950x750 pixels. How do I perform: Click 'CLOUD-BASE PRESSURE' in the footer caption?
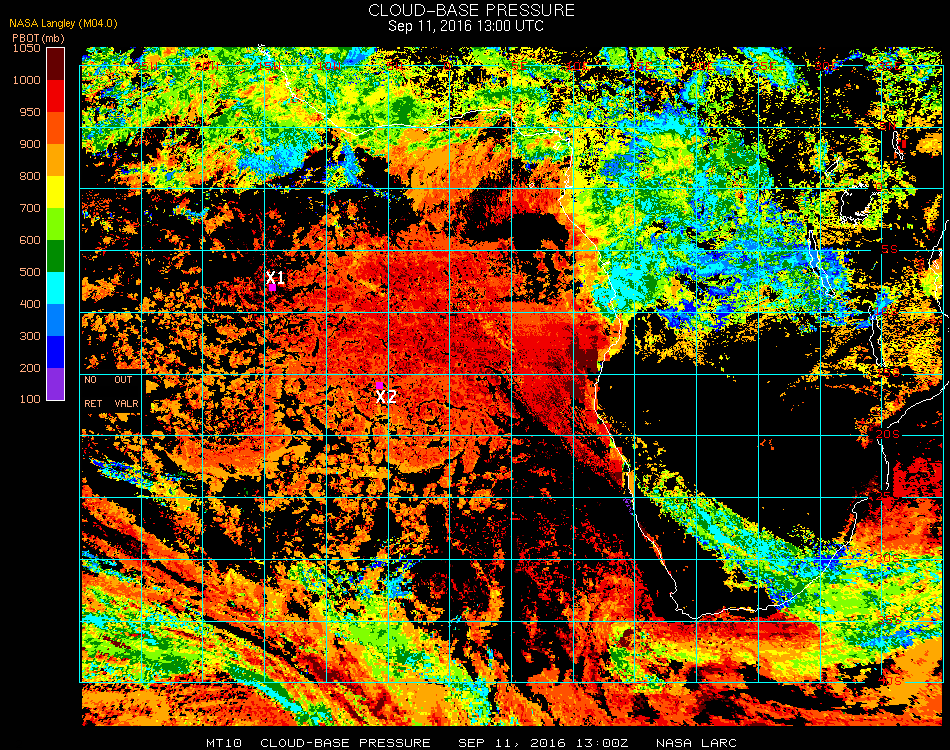pyautogui.click(x=345, y=743)
